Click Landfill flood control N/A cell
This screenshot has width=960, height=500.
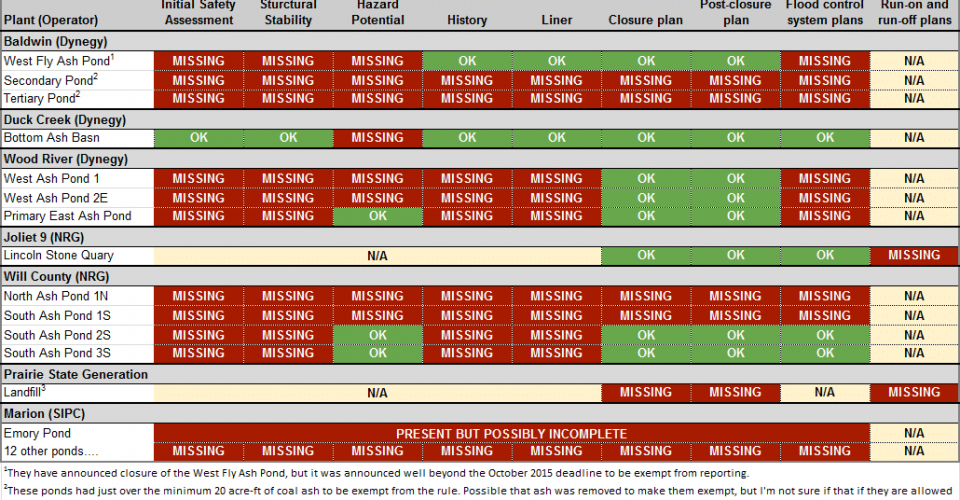825,392
